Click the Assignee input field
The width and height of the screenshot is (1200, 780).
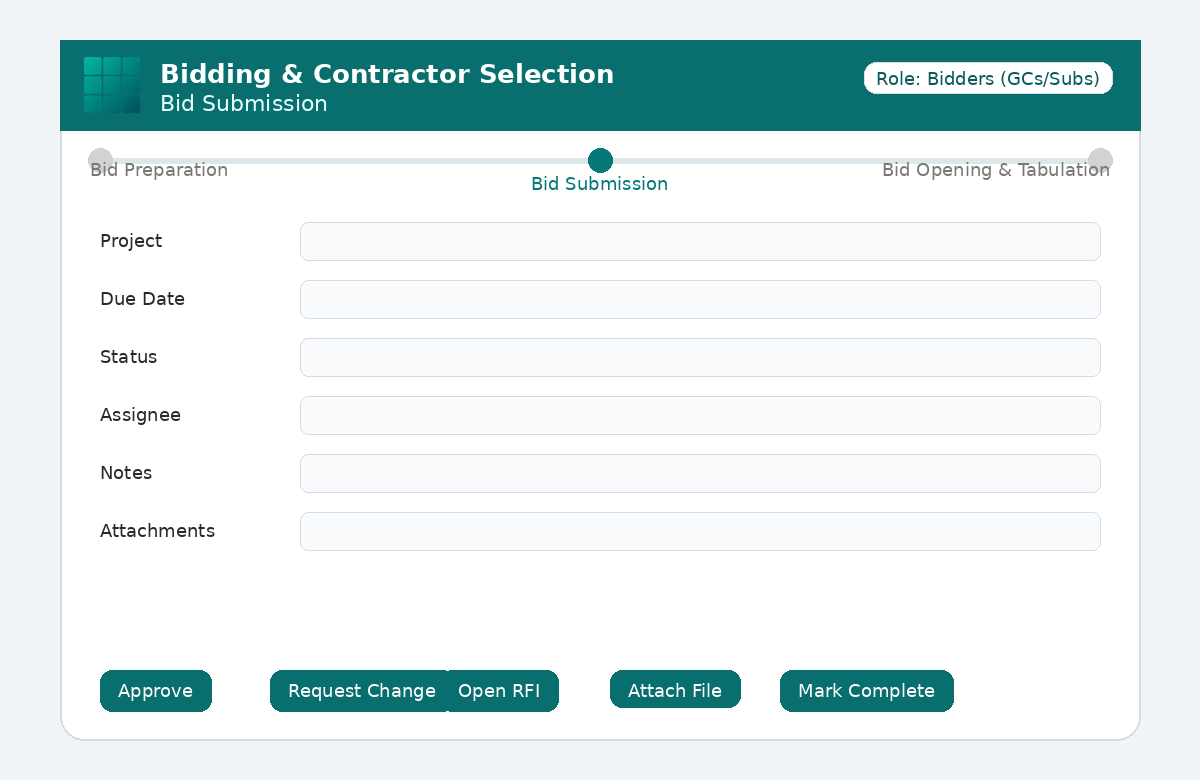pyautogui.click(x=700, y=415)
